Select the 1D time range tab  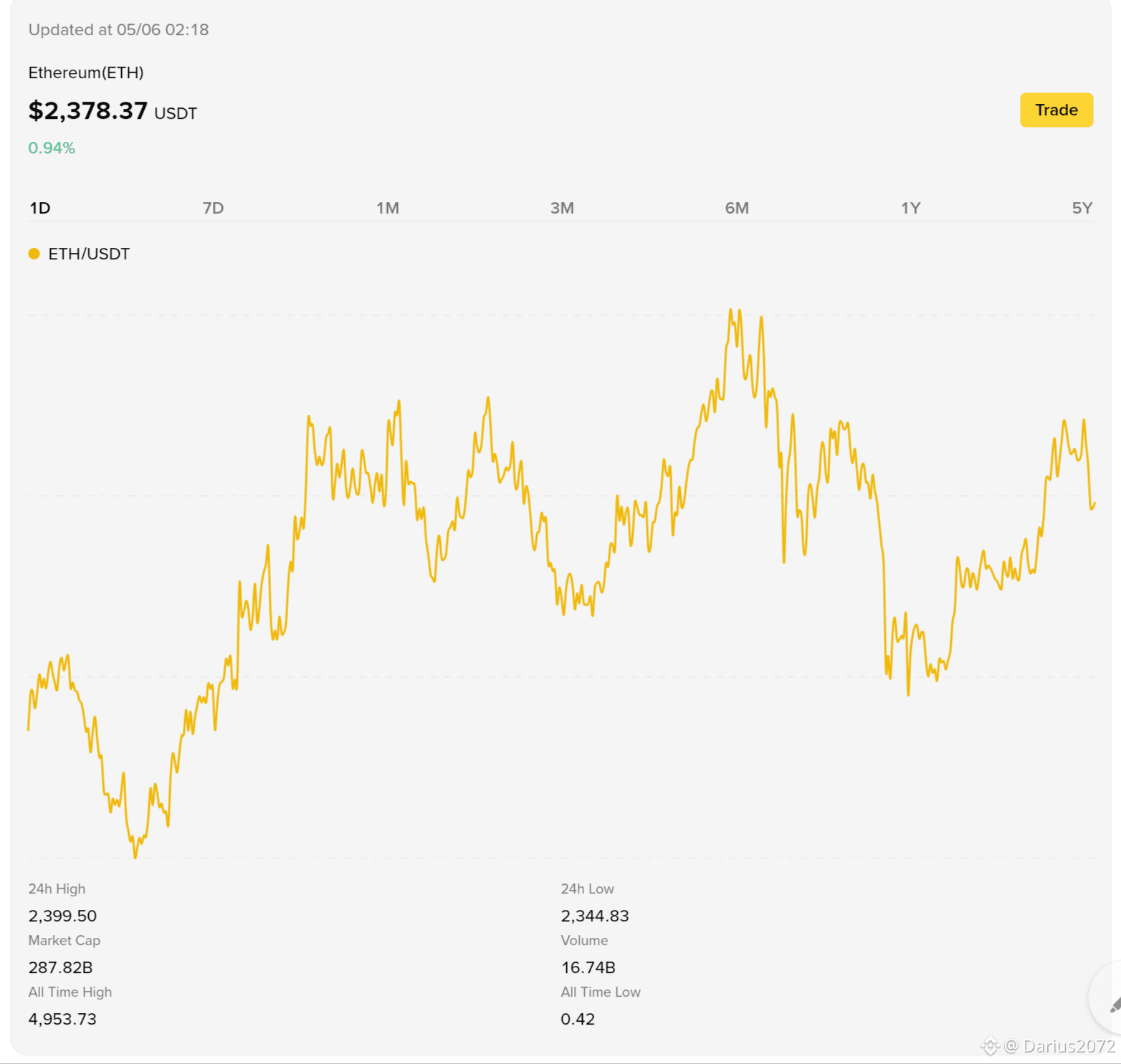[x=40, y=208]
